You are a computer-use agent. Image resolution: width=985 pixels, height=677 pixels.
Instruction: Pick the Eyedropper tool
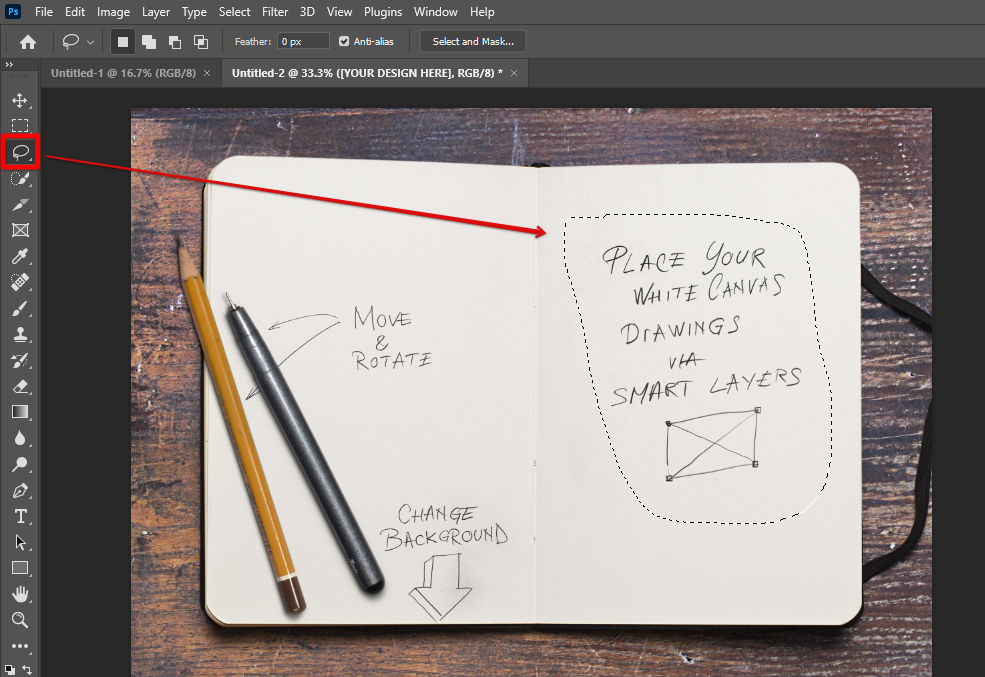[x=19, y=256]
